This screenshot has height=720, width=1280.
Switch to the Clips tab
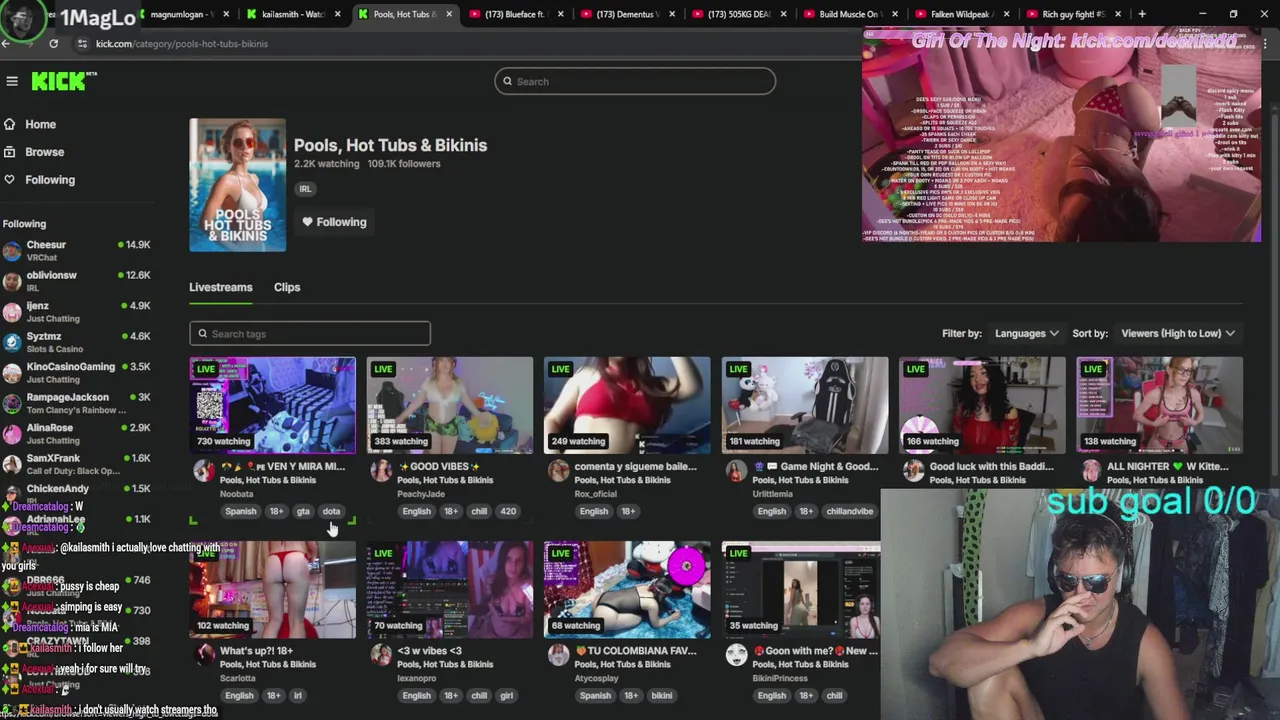click(x=287, y=287)
